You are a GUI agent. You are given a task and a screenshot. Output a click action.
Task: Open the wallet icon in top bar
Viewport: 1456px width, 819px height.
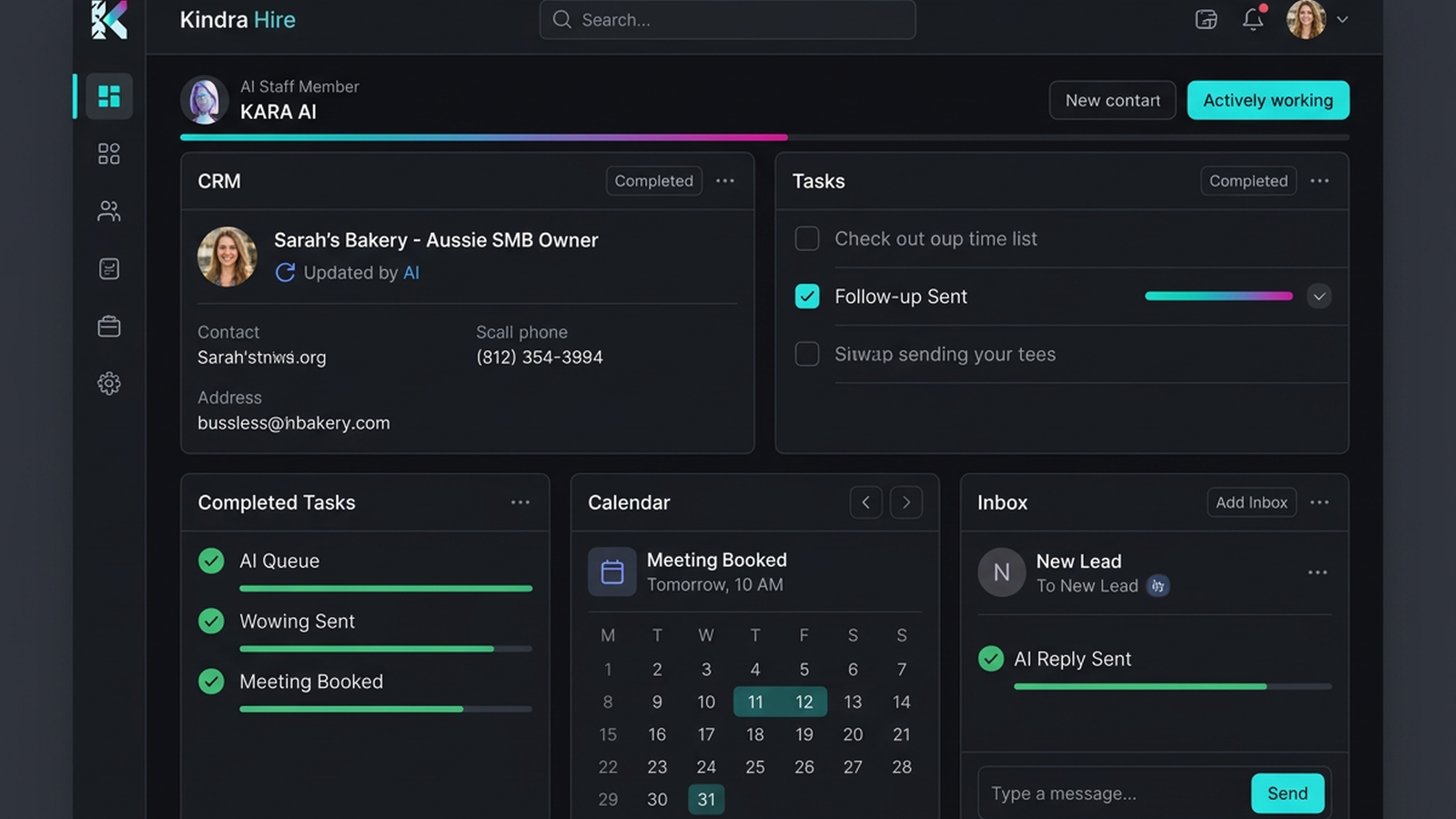[1206, 19]
